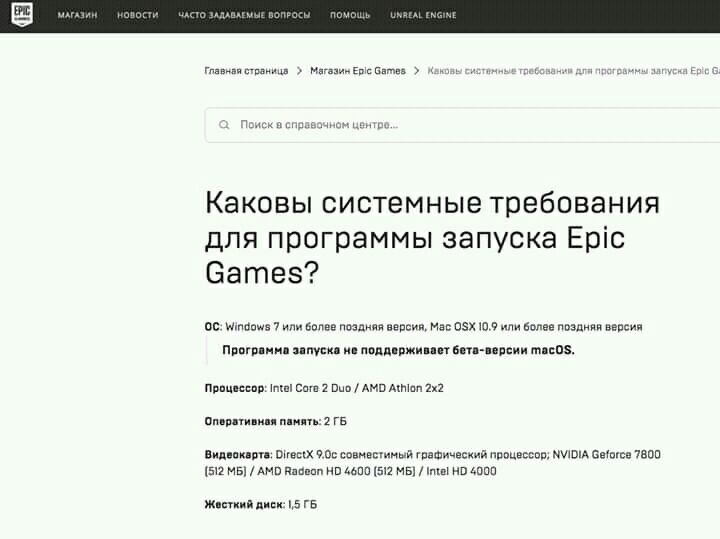Viewport: 720px width, 539px height.
Task: Click the note about бета-версии macOS
Action: click(398, 350)
